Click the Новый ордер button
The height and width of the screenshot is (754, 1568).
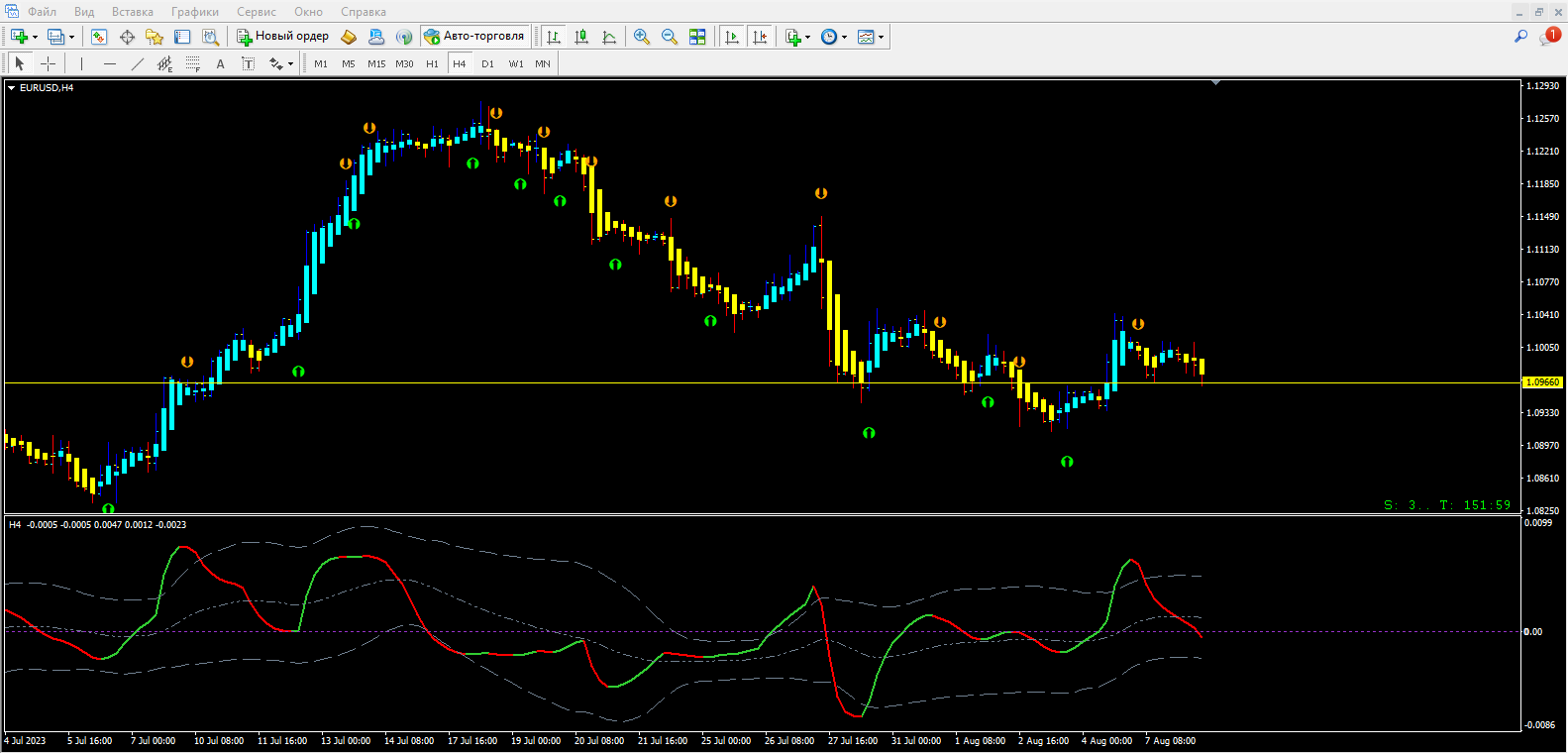[x=283, y=37]
